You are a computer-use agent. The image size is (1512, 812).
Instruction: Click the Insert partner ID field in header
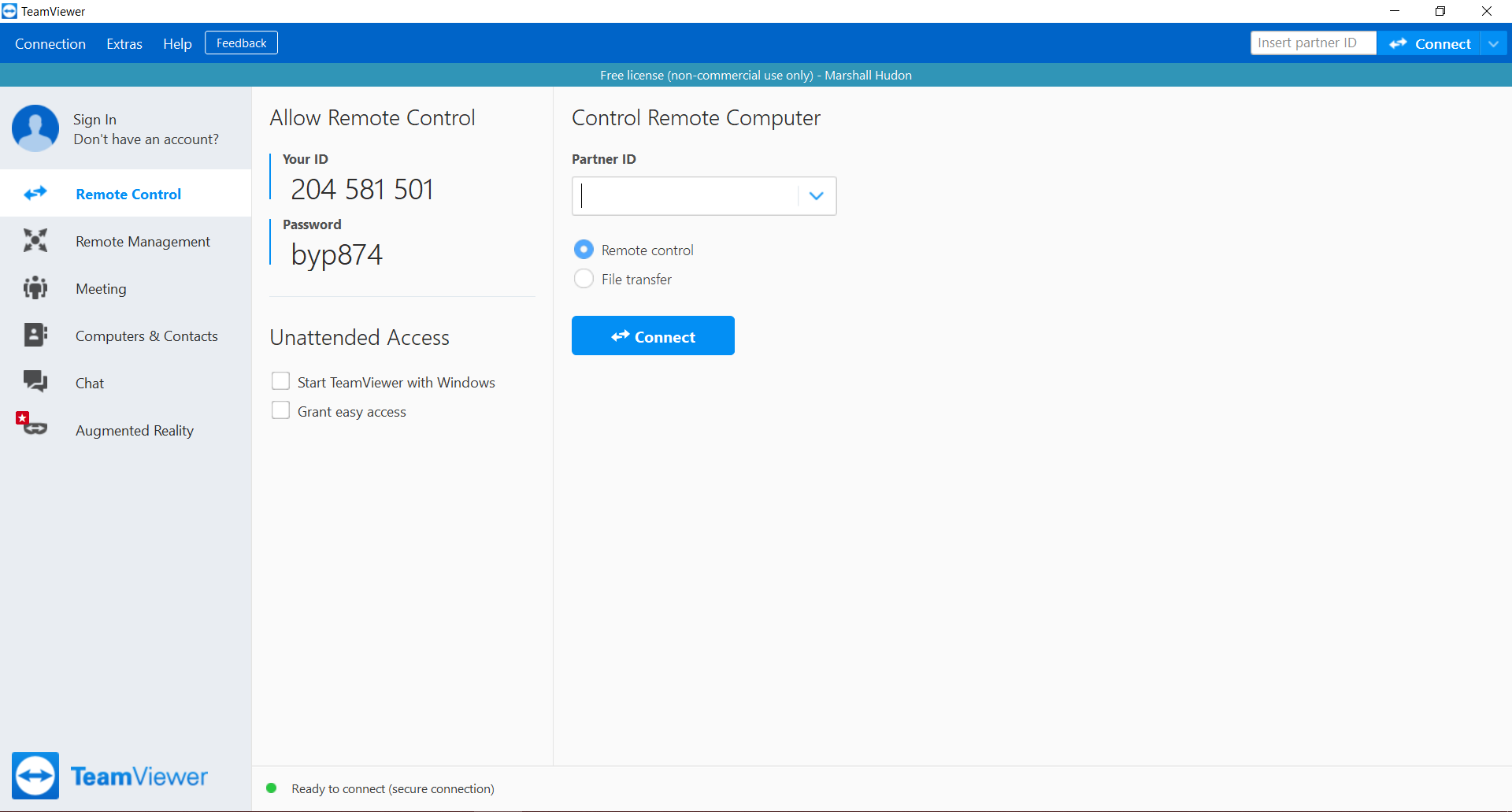pos(1313,43)
